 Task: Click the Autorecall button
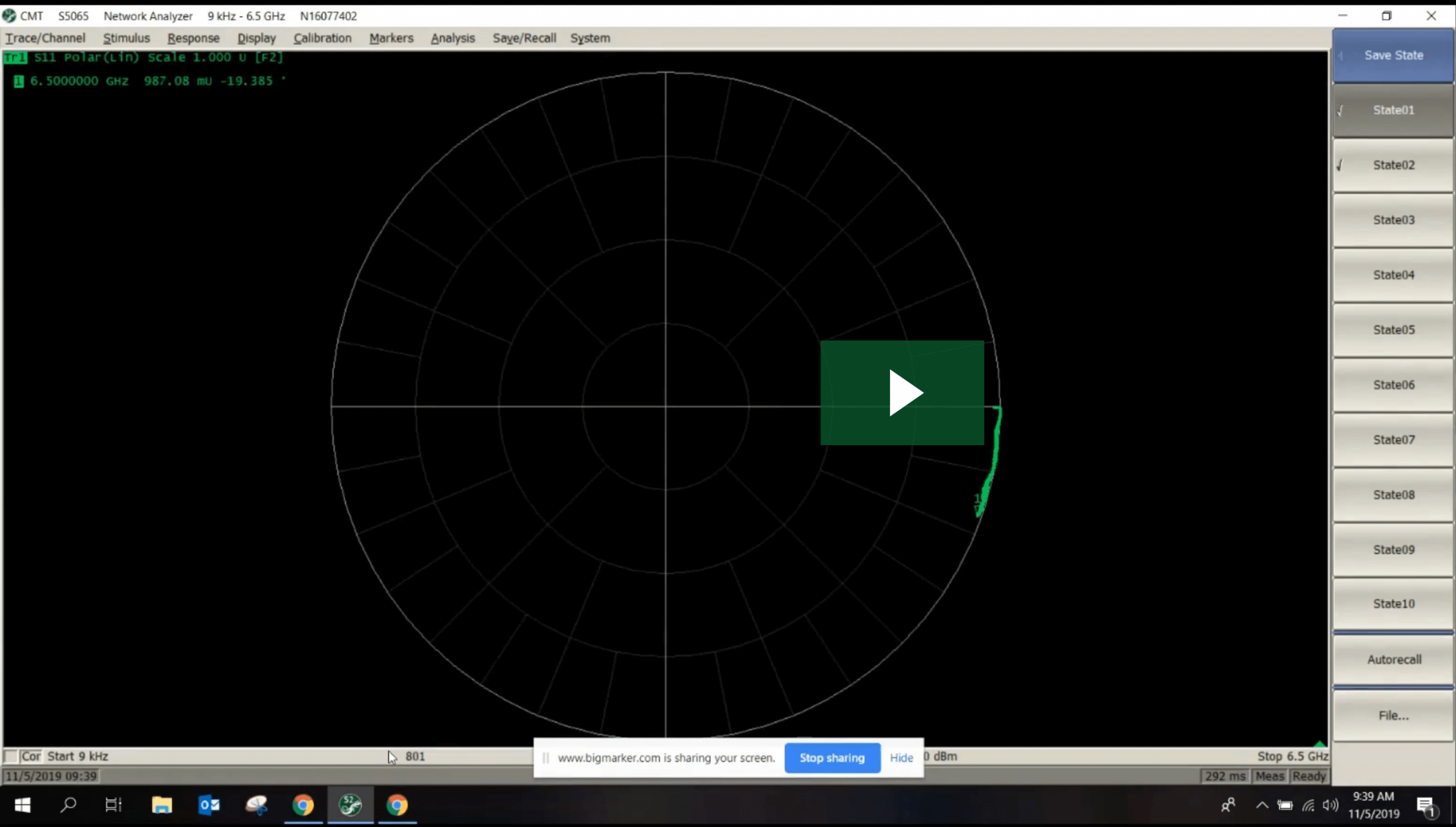1393,659
